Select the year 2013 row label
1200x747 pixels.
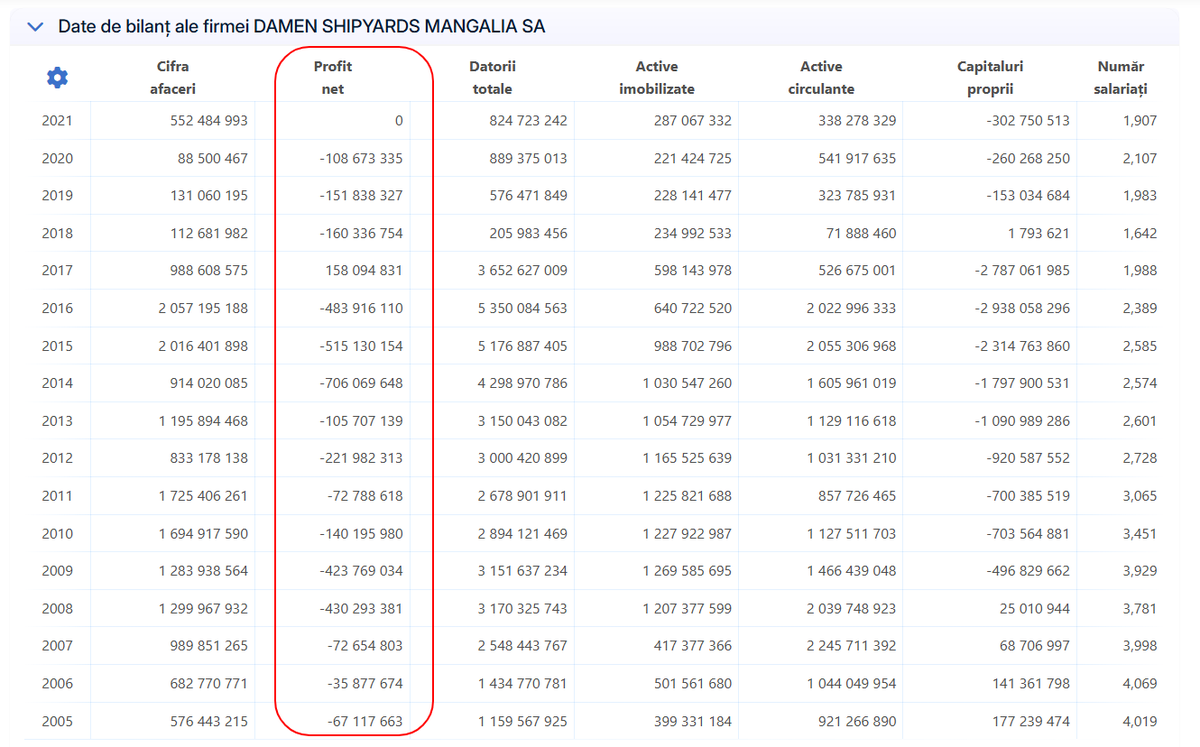(57, 421)
